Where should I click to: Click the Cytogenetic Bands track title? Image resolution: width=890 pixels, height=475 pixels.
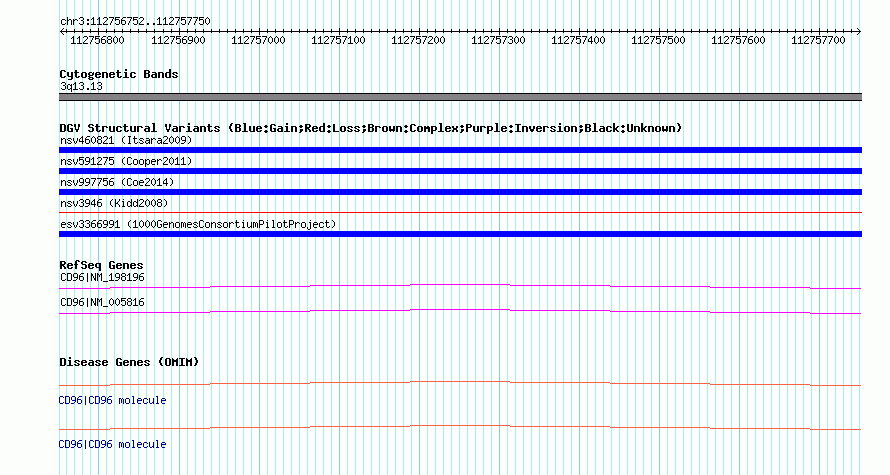click(119, 74)
